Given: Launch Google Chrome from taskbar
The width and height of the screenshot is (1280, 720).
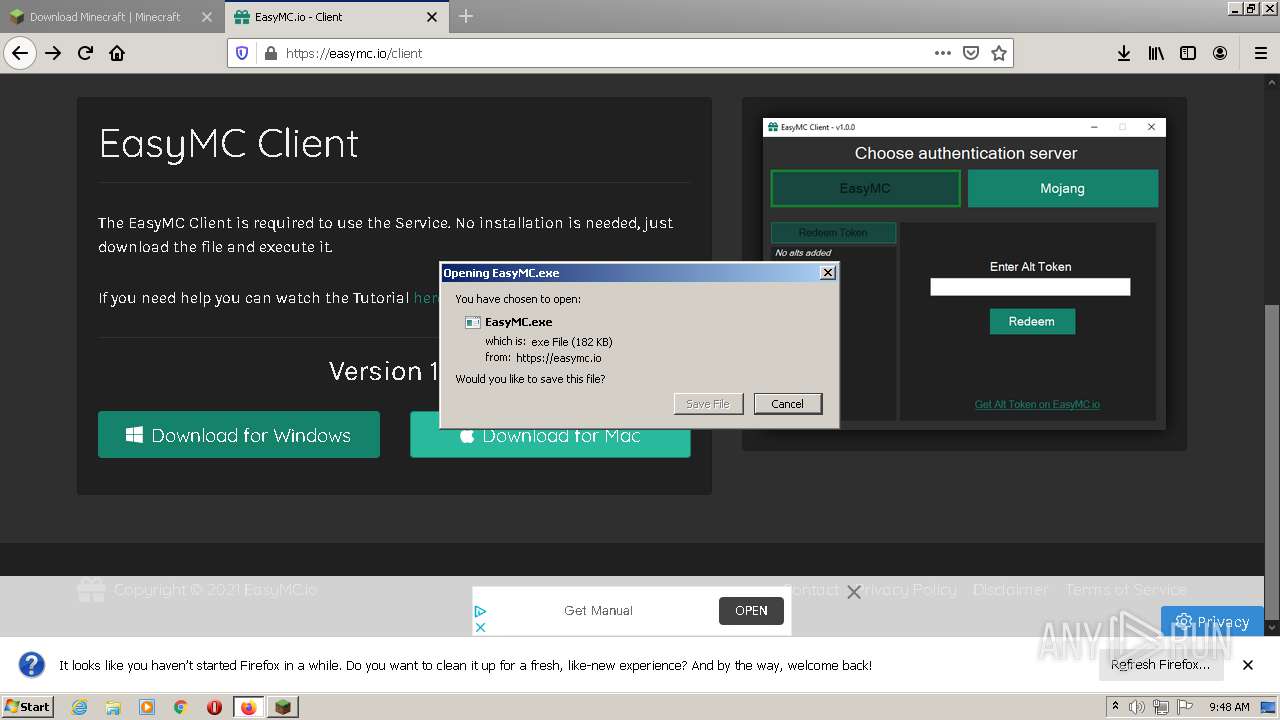Looking at the screenshot, I should tap(180, 707).
